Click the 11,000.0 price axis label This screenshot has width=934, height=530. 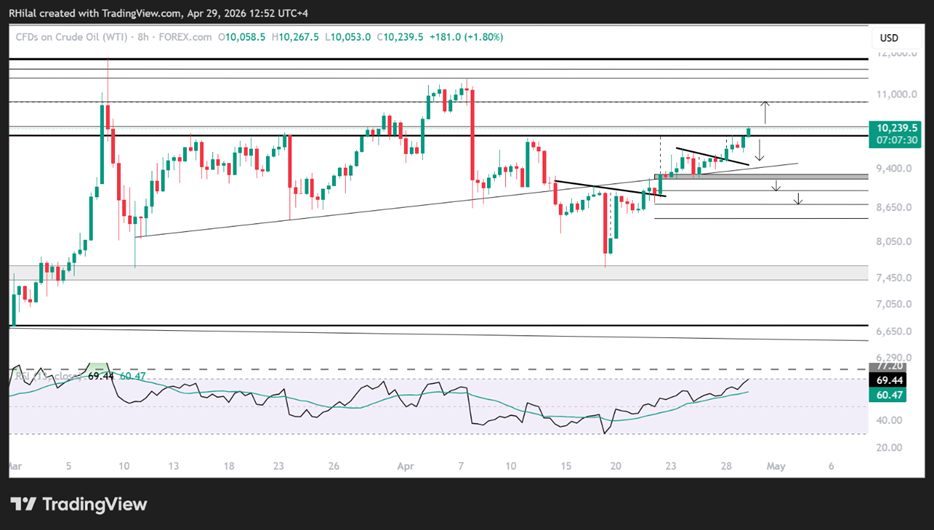897,94
